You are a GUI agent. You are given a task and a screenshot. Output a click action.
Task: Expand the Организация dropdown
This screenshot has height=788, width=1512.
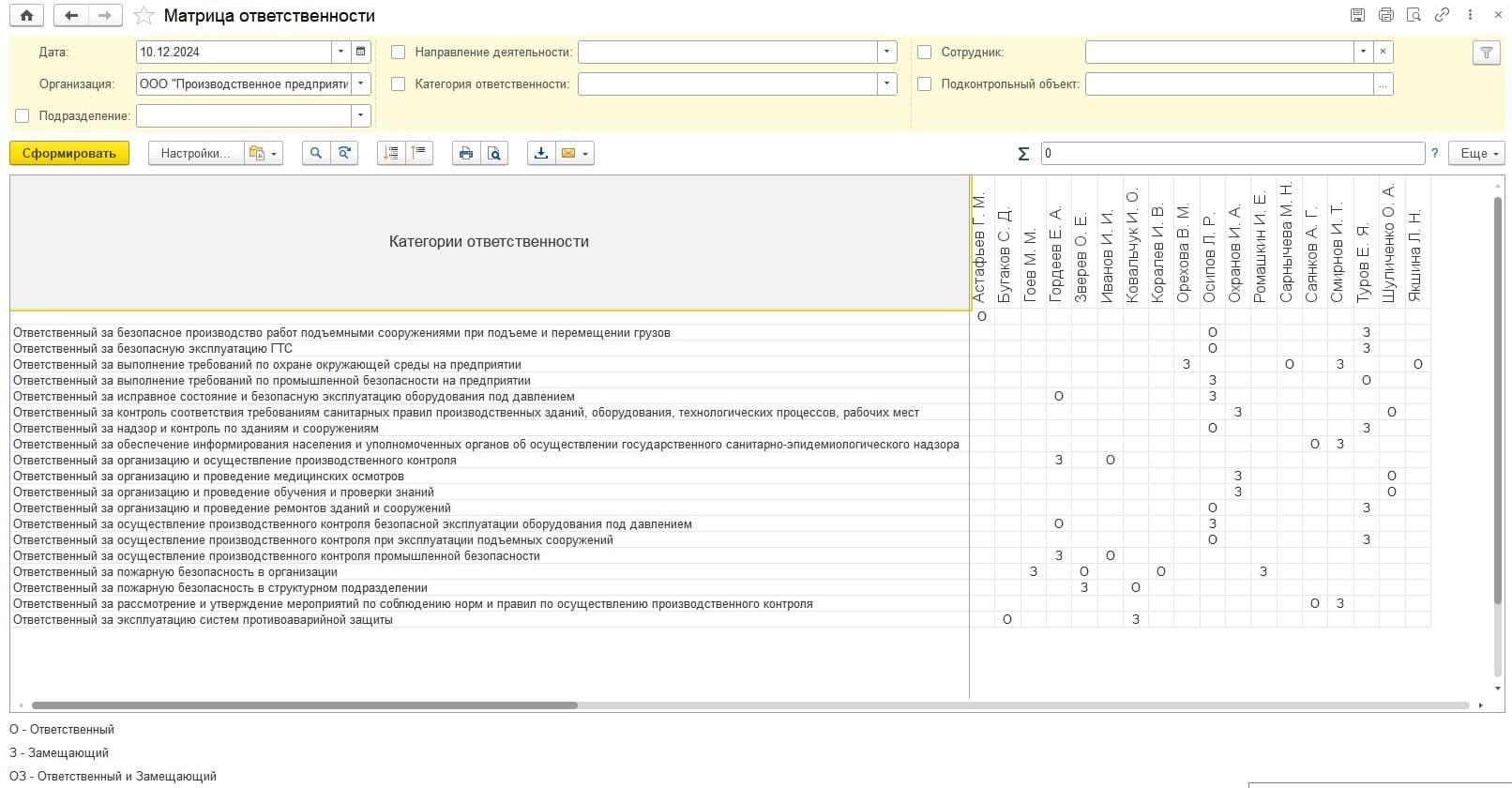point(361,84)
